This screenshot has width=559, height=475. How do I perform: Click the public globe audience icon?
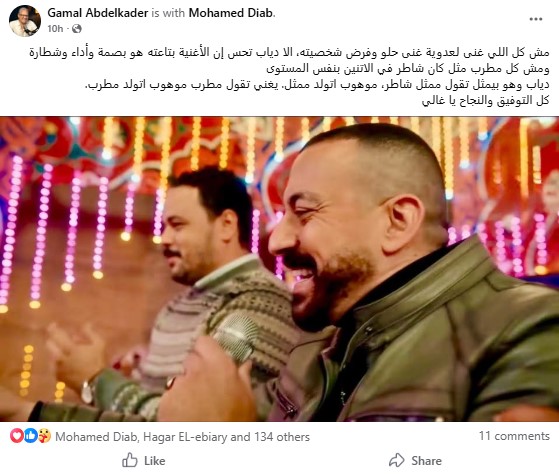[x=77, y=29]
